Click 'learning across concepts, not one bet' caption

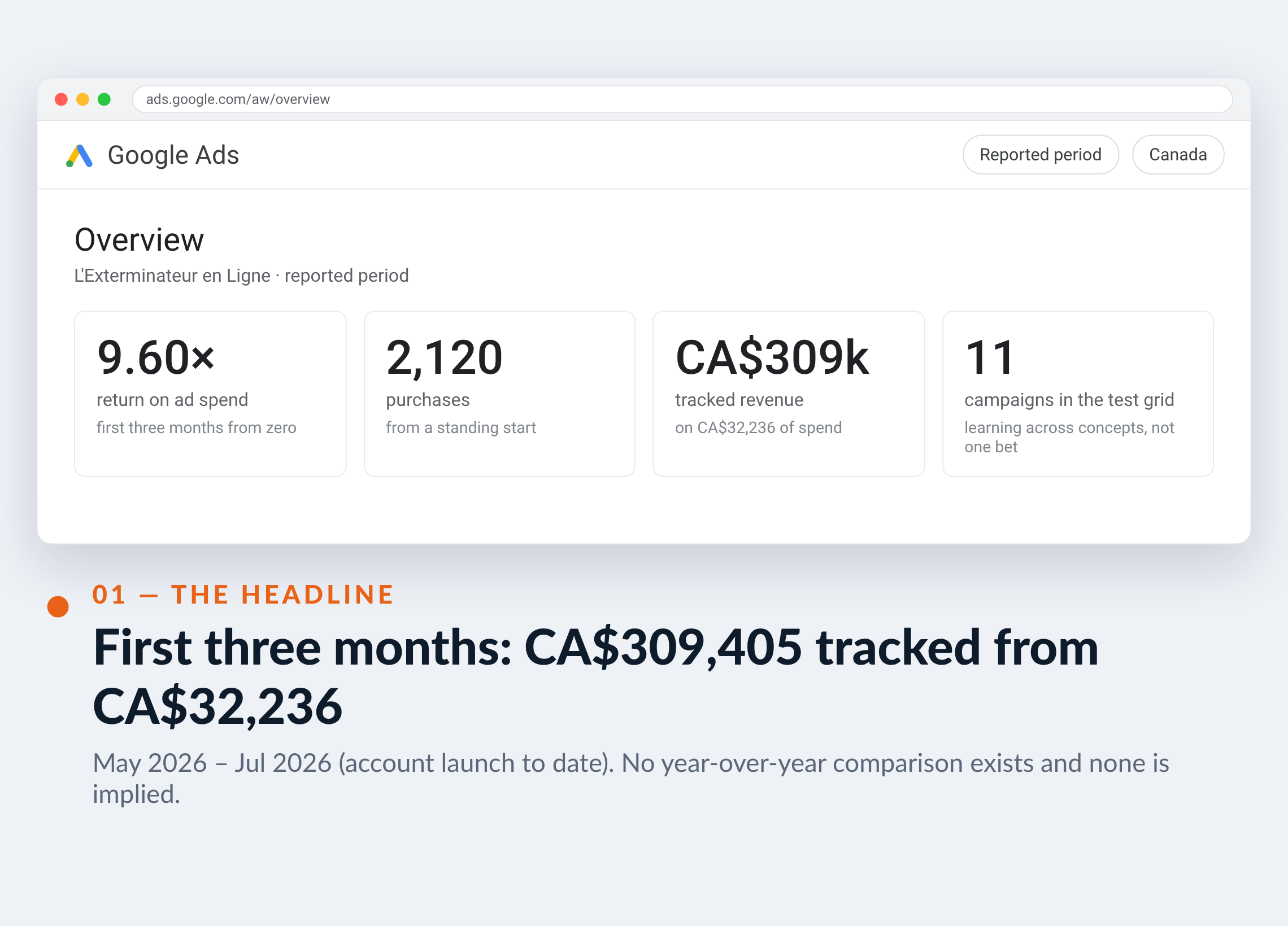tap(1069, 437)
